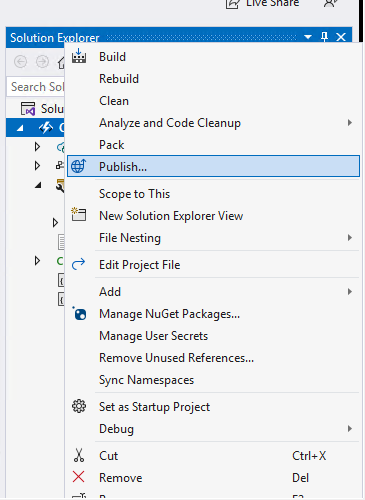Click the NuGet package manager icon

79,314
